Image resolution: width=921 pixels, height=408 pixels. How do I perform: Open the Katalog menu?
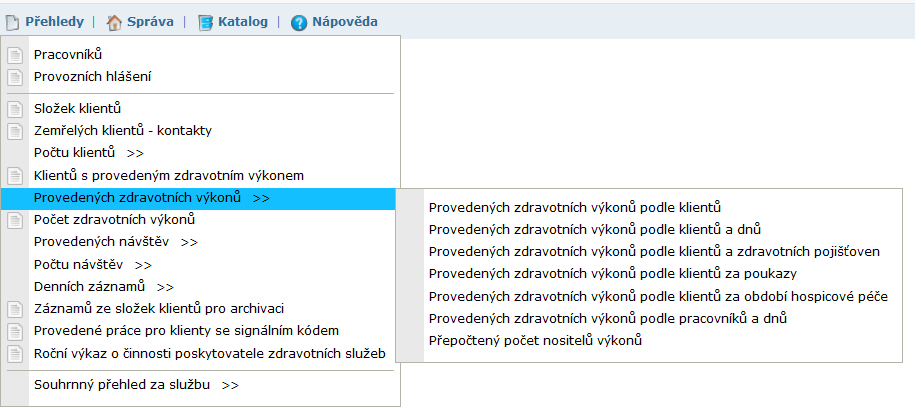pos(243,22)
